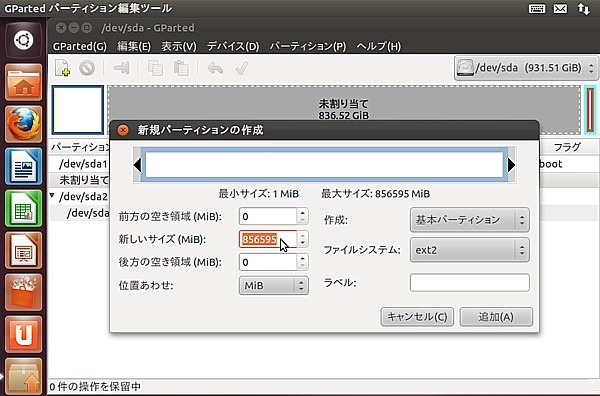Open the ファイルシステム ext2 dropdown
Viewport: 600px width, 396px height.
pyautogui.click(x=470, y=250)
